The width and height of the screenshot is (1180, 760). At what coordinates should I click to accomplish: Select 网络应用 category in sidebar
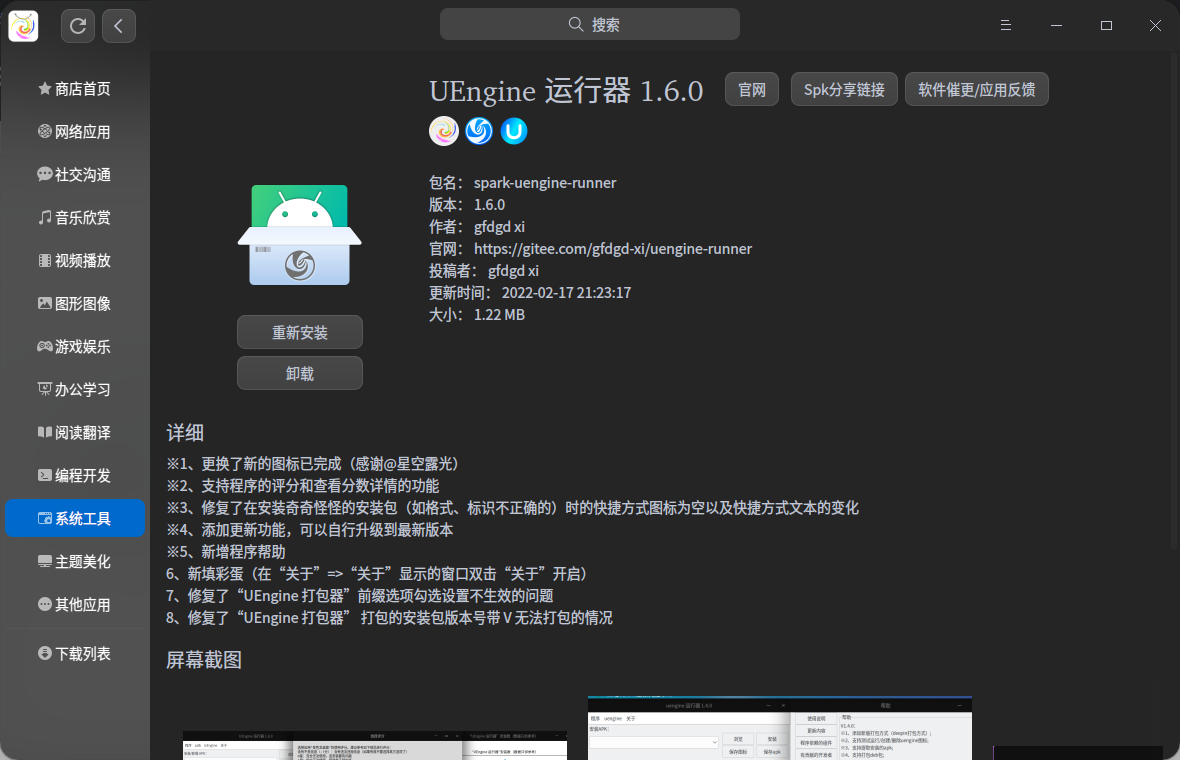[75, 132]
